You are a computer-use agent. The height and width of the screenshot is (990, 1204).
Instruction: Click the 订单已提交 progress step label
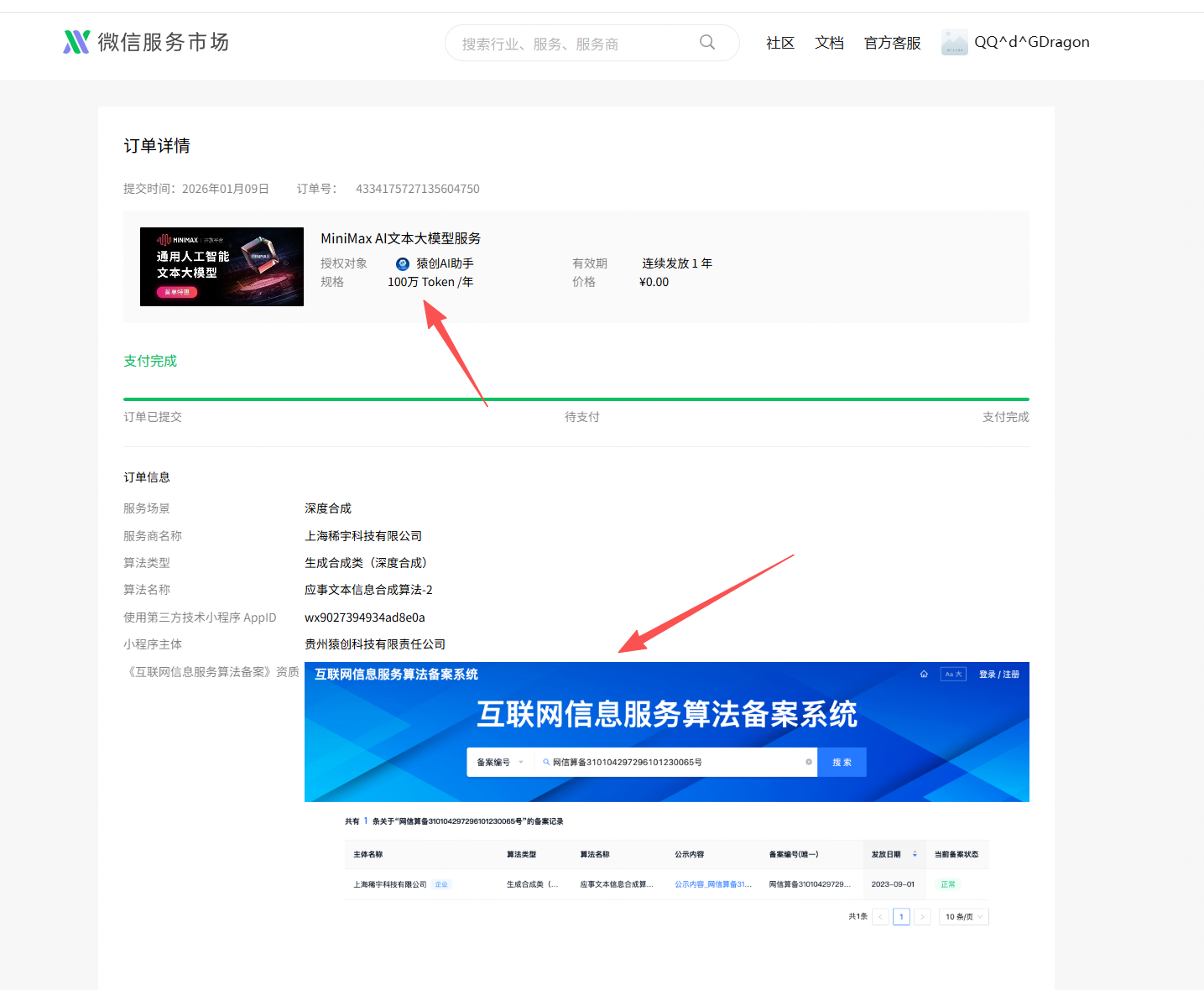click(x=153, y=417)
